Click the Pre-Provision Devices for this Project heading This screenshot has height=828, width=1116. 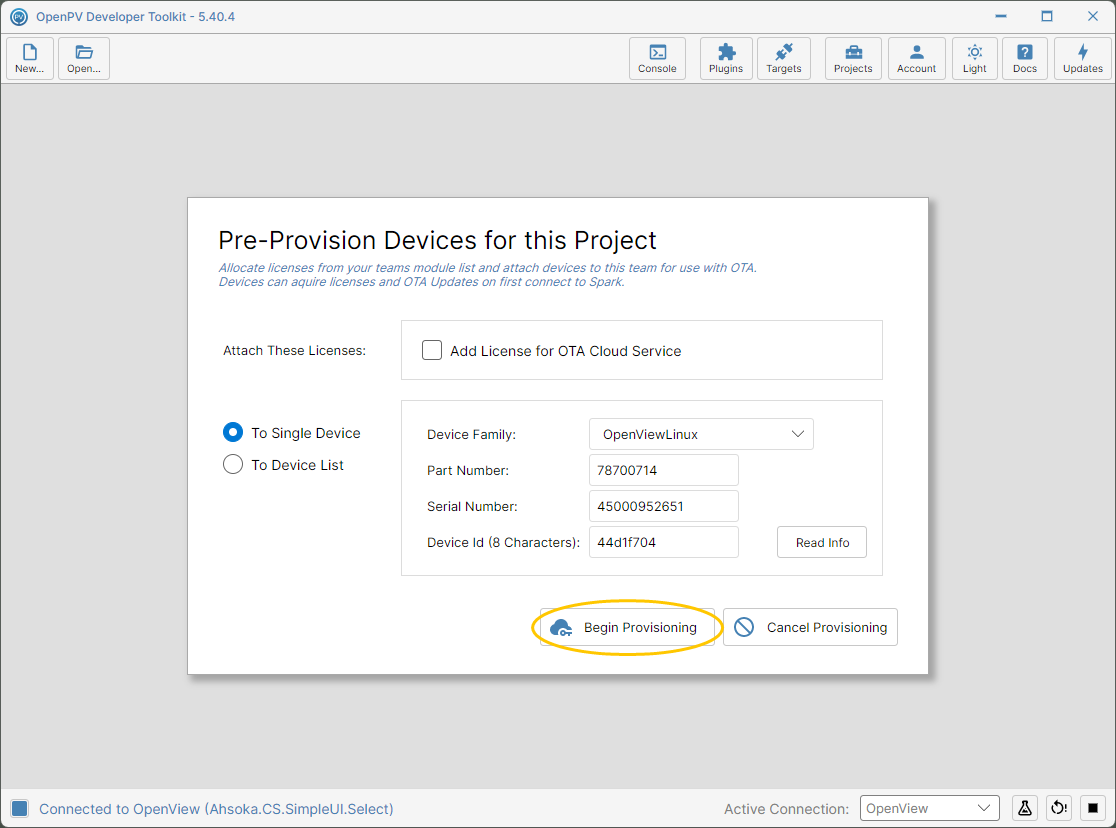click(437, 241)
